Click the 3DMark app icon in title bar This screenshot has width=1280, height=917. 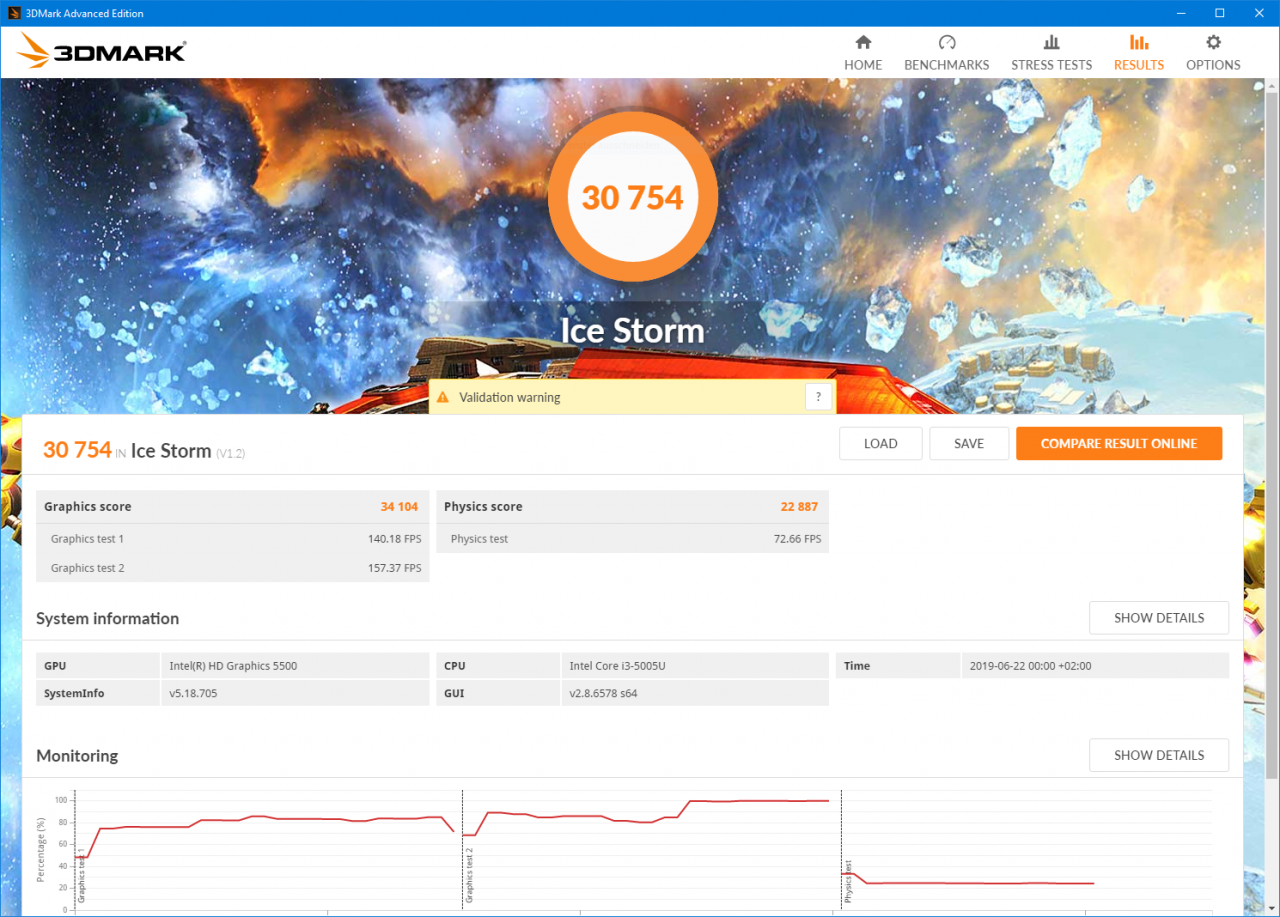click(14, 13)
